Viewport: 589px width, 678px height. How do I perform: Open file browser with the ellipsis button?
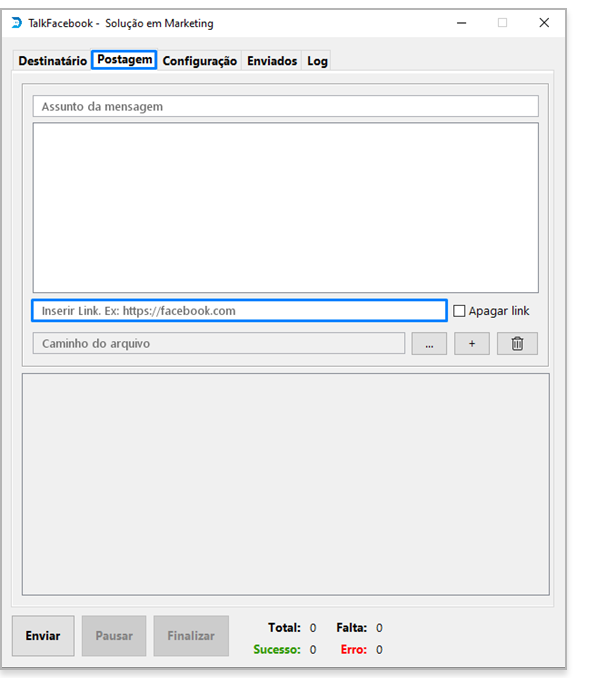(429, 344)
